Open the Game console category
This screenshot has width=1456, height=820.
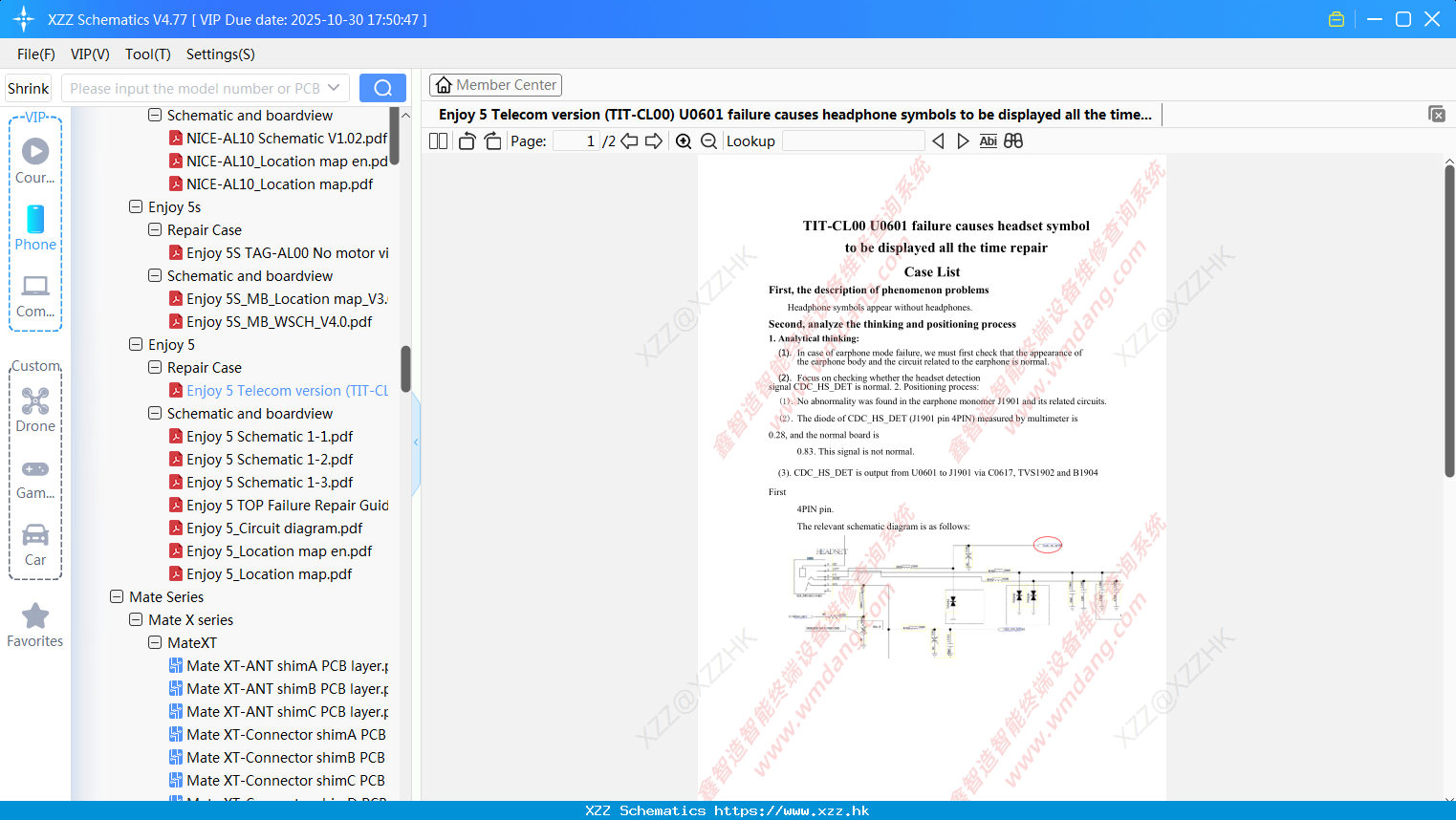(x=35, y=478)
